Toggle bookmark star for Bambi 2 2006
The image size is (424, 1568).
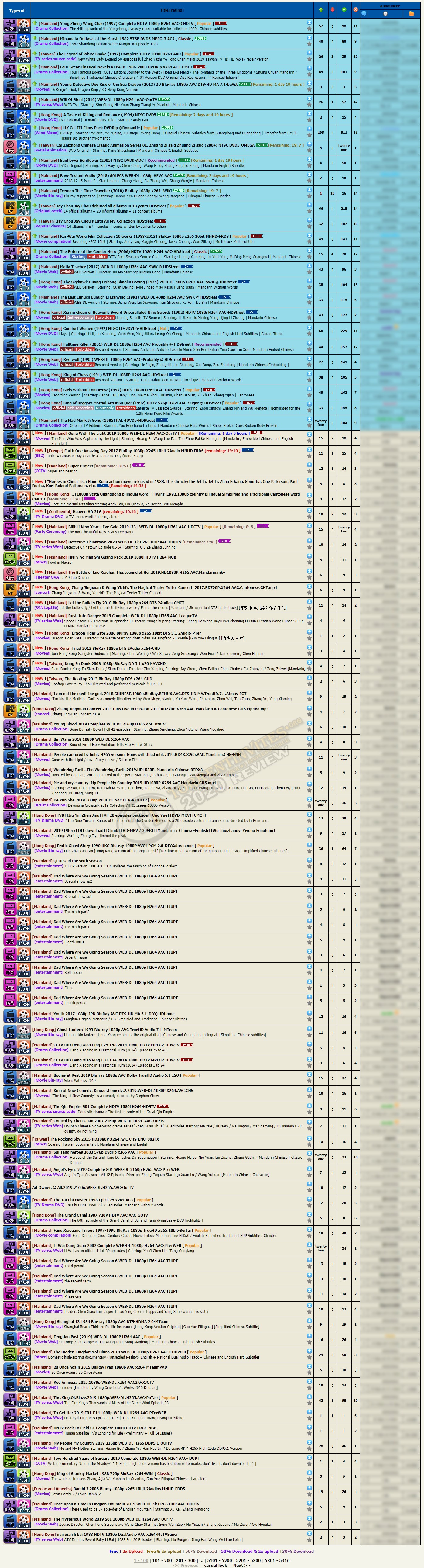pos(309,1494)
